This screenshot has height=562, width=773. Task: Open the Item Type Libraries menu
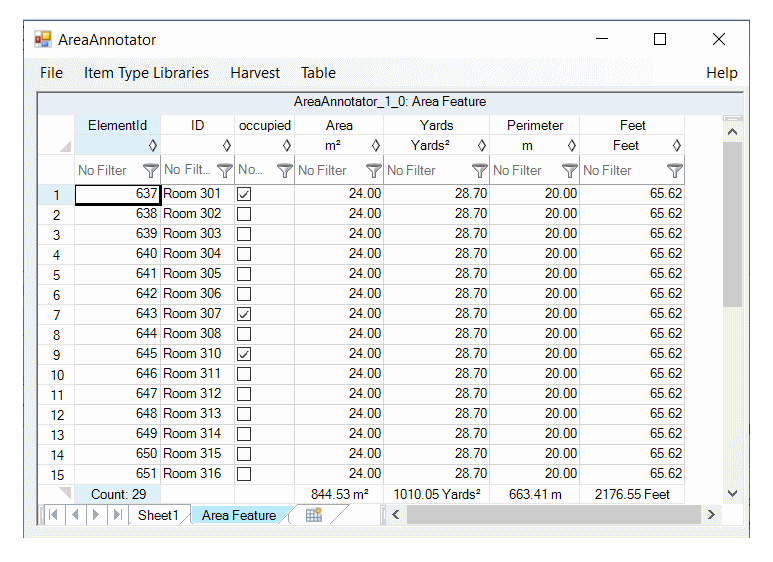(146, 73)
